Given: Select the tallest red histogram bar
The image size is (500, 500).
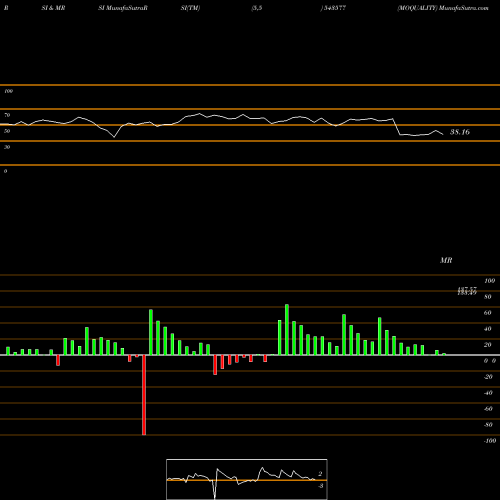Looking at the screenshot, I should click(144, 395).
